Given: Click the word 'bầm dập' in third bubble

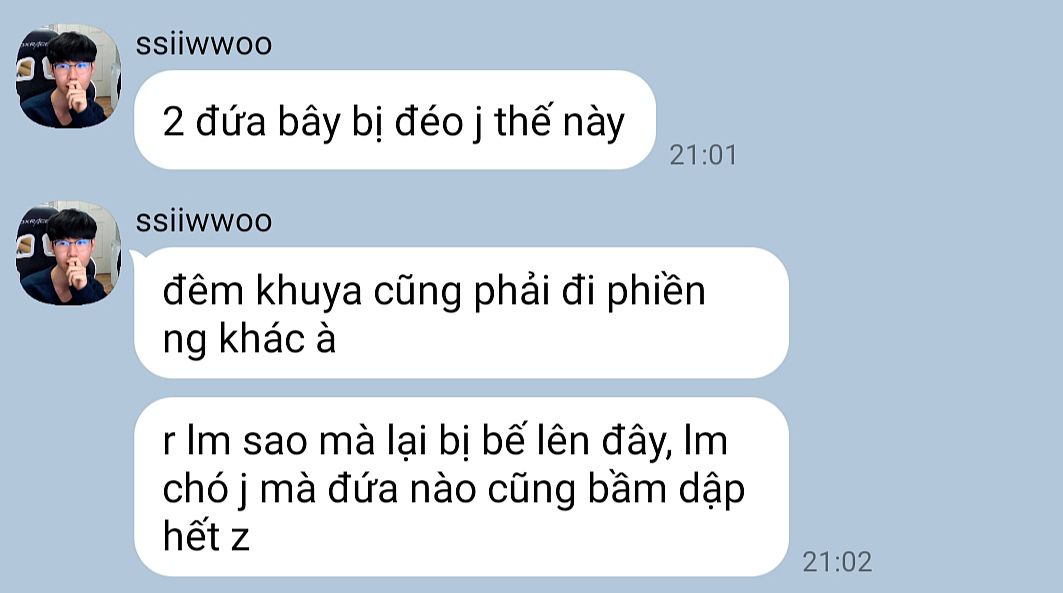Looking at the screenshot, I should (x=666, y=489).
